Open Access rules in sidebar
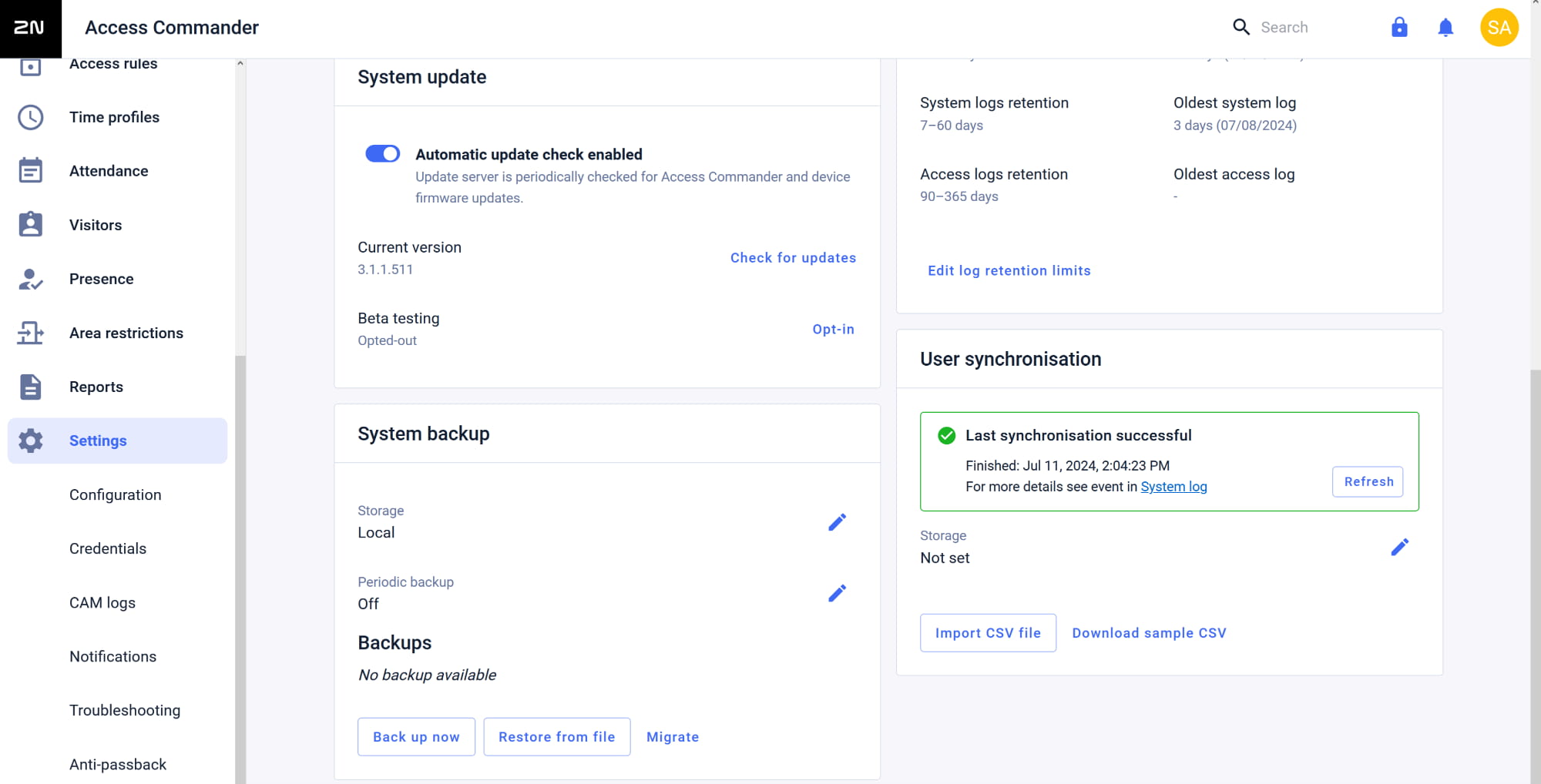Image resolution: width=1541 pixels, height=784 pixels. 113,64
